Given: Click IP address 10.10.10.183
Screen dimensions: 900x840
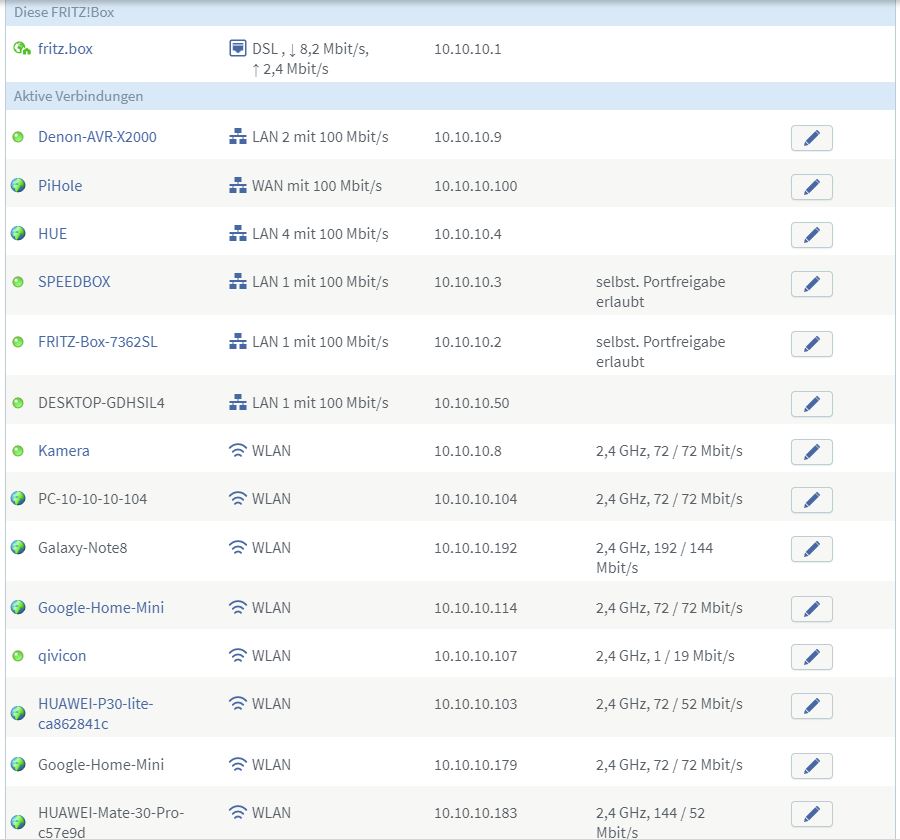Looking at the screenshot, I should 475,813.
